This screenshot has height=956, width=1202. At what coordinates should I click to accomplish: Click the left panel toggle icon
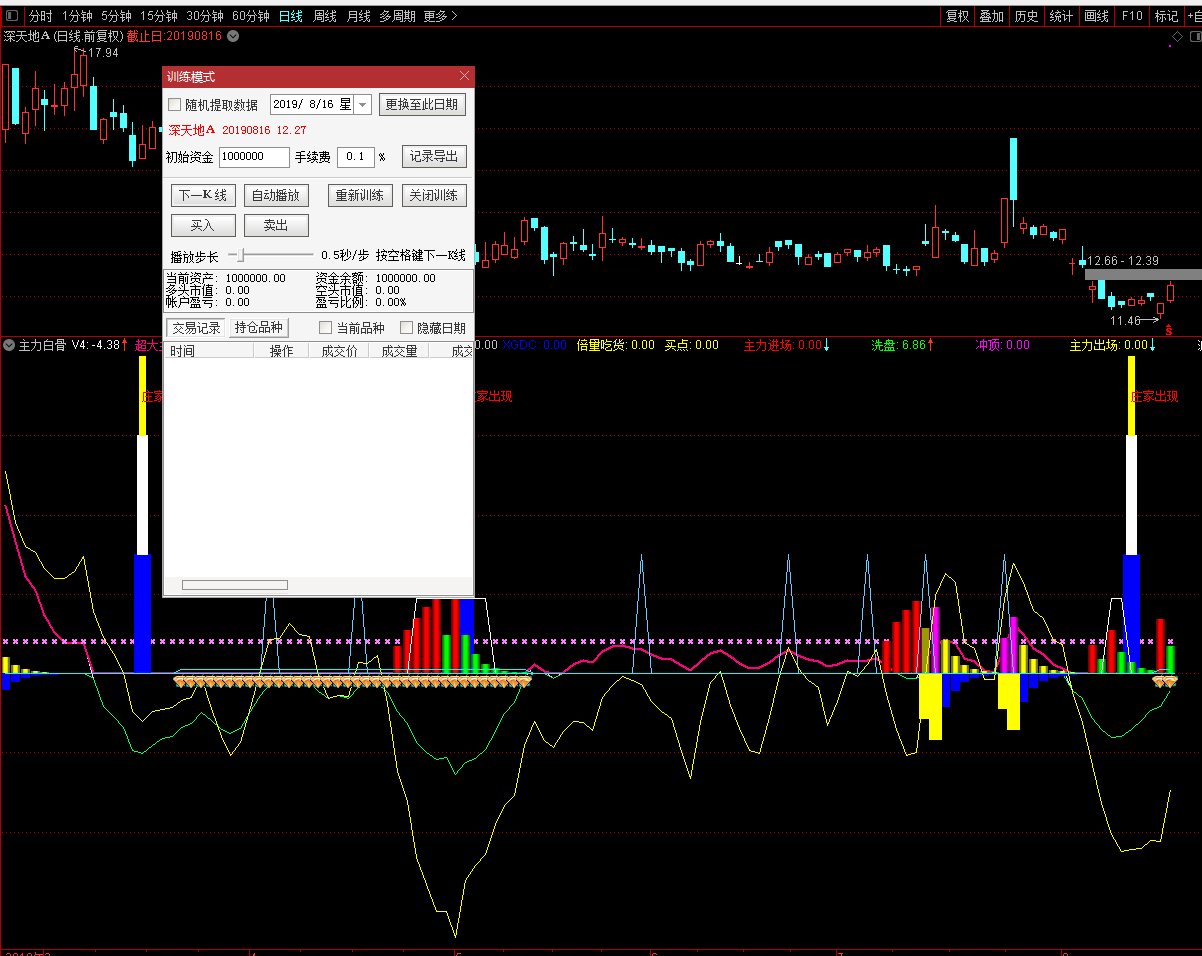11,16
